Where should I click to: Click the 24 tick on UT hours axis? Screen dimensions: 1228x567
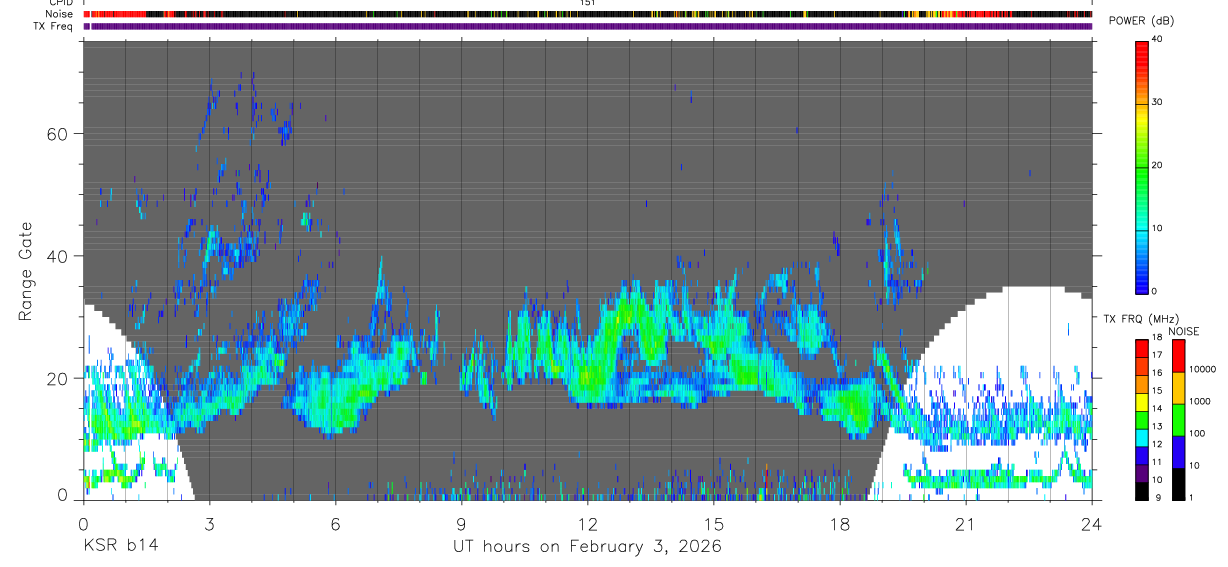coord(1092,523)
